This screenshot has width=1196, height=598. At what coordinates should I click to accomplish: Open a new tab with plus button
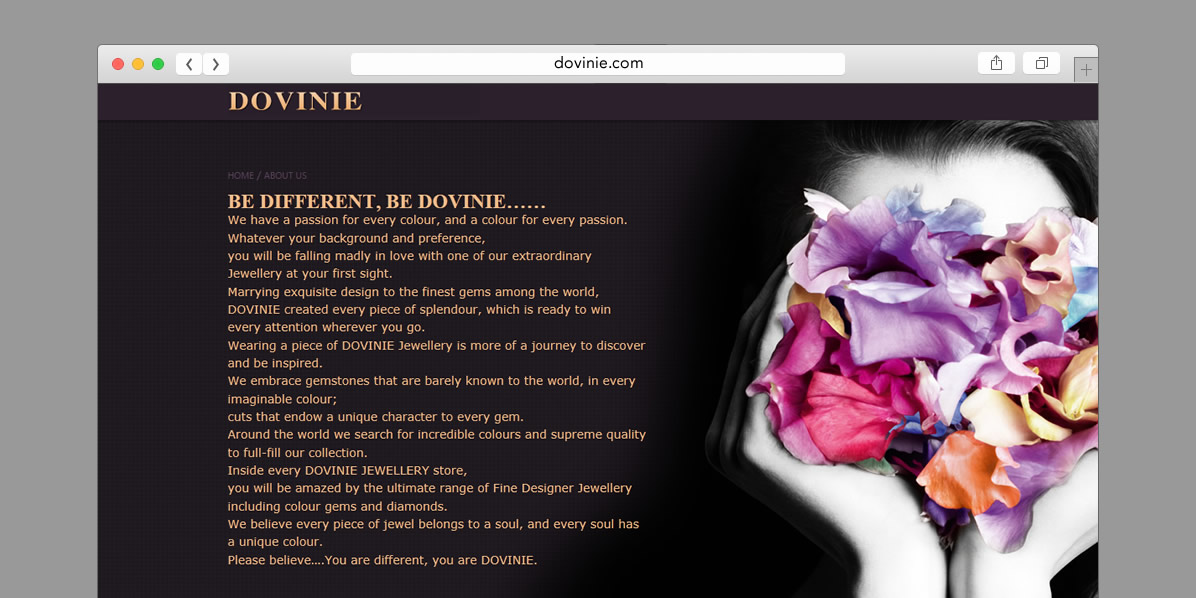coord(1086,70)
